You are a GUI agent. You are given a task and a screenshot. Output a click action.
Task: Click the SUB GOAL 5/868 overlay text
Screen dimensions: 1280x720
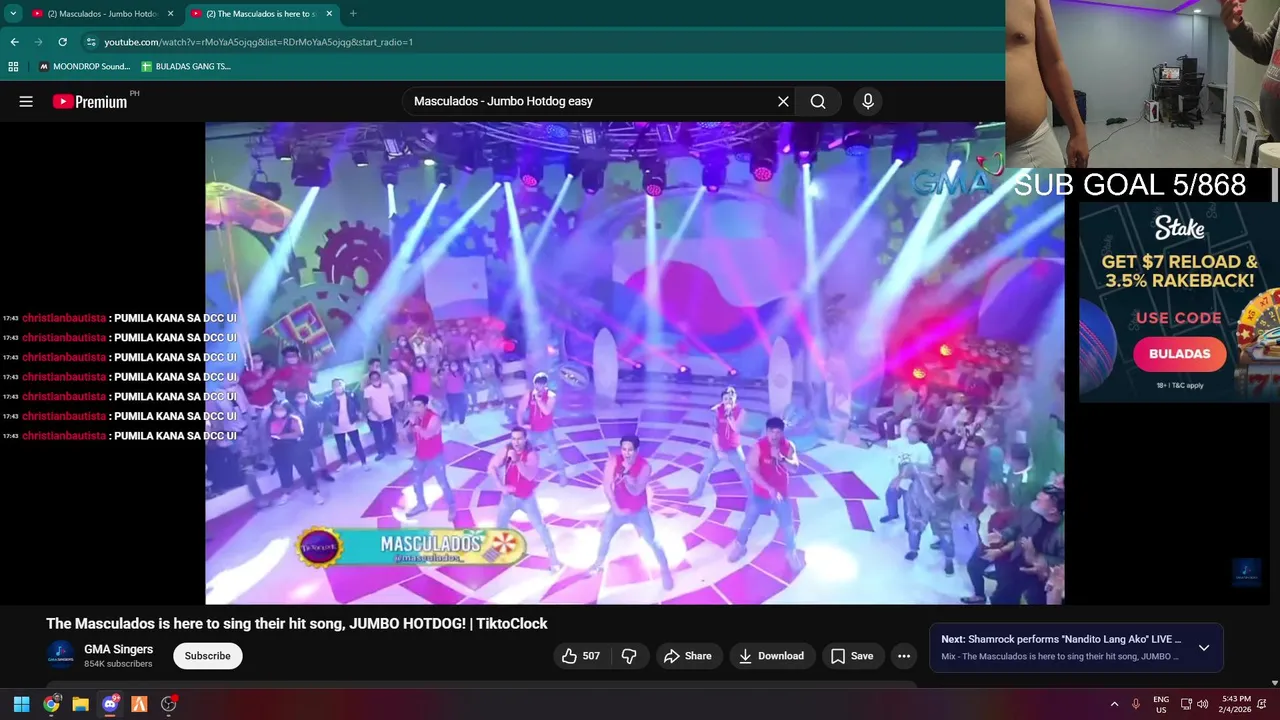point(1130,184)
